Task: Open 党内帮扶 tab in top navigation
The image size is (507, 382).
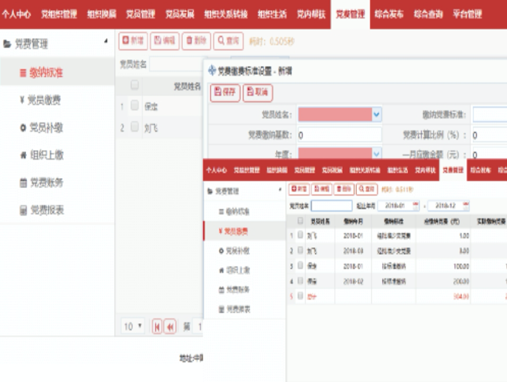Action: [311, 14]
